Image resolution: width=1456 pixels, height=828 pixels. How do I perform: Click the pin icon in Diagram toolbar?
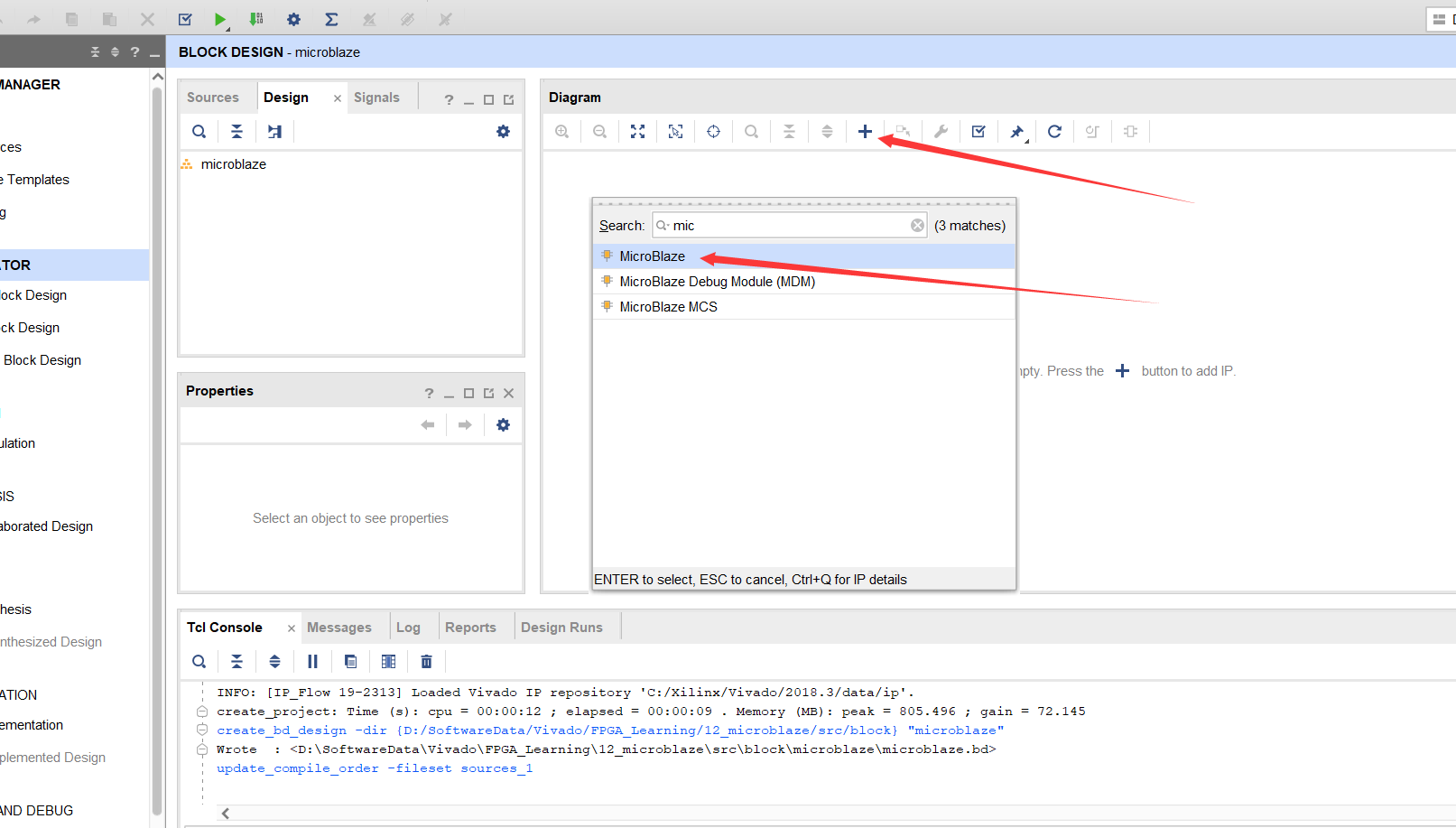coord(1016,132)
